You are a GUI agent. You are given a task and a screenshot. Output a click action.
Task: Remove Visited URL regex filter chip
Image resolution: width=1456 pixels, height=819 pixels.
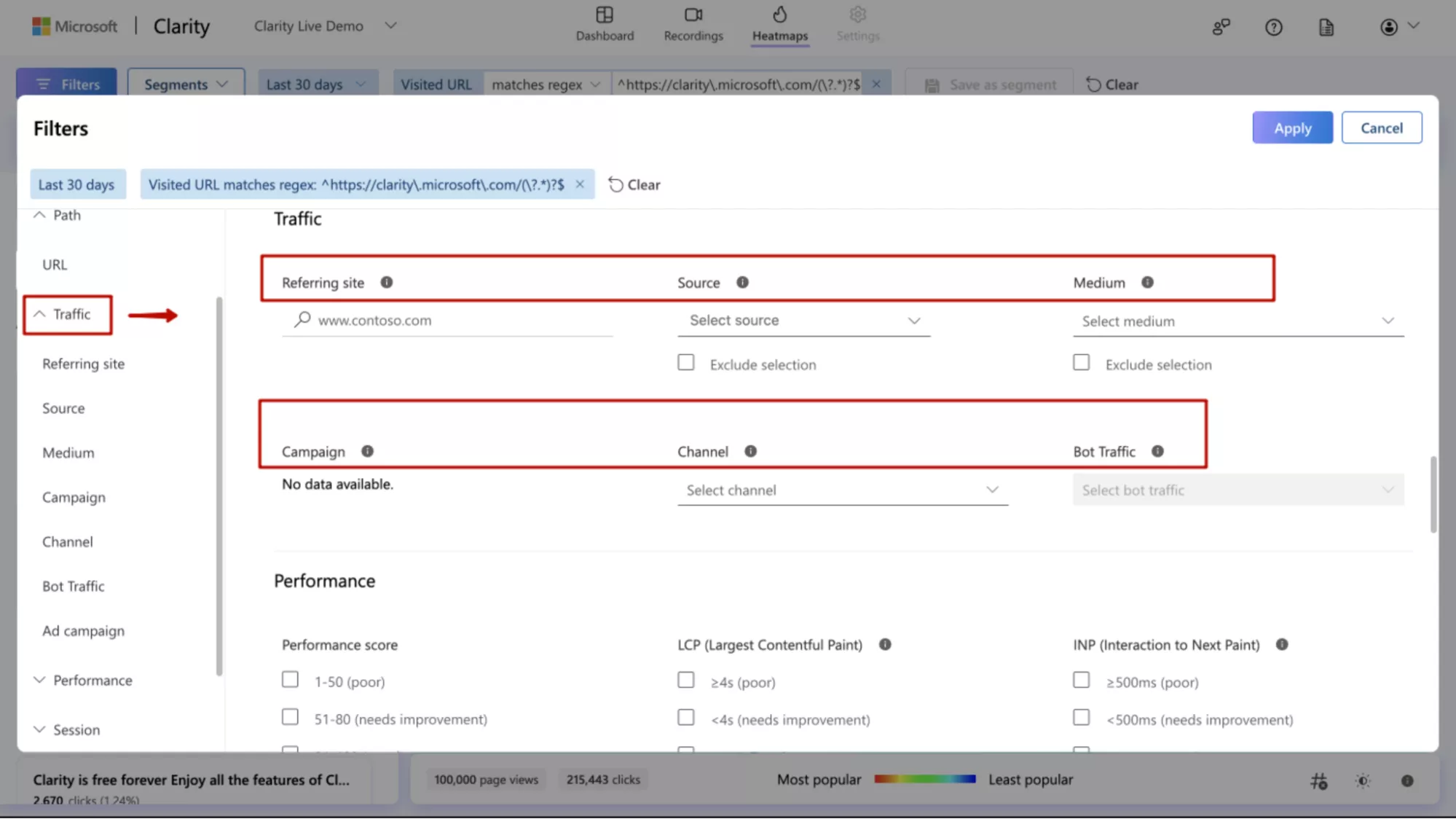tap(580, 184)
